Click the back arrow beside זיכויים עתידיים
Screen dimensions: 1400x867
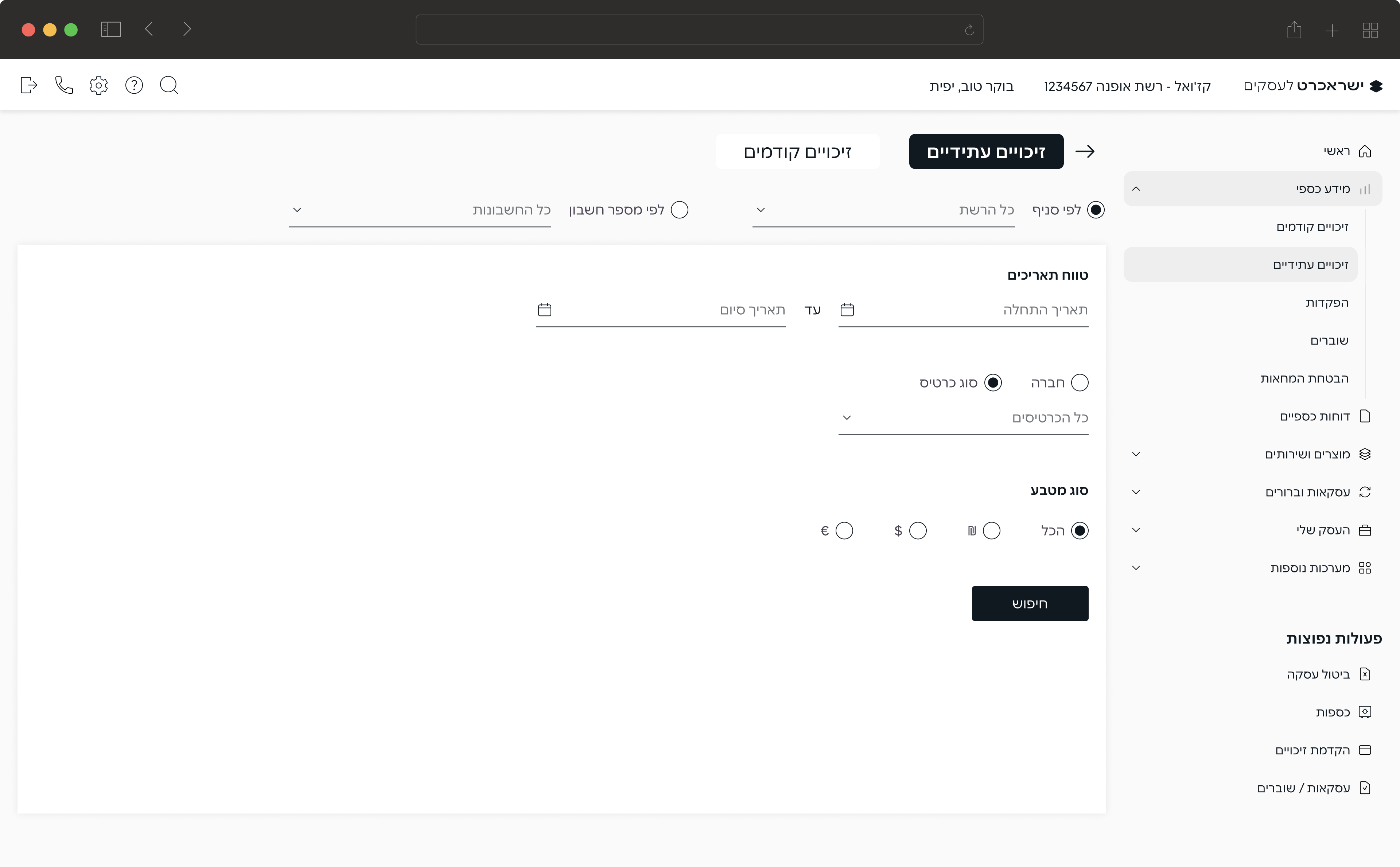pos(1085,151)
